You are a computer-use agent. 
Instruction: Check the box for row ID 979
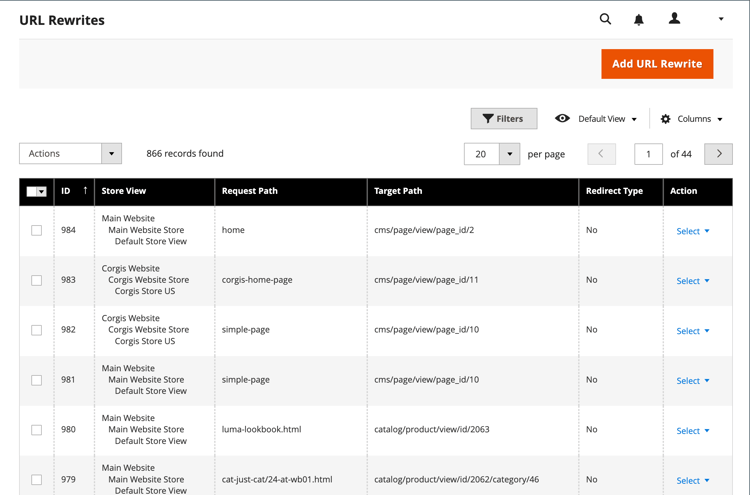click(x=36, y=480)
